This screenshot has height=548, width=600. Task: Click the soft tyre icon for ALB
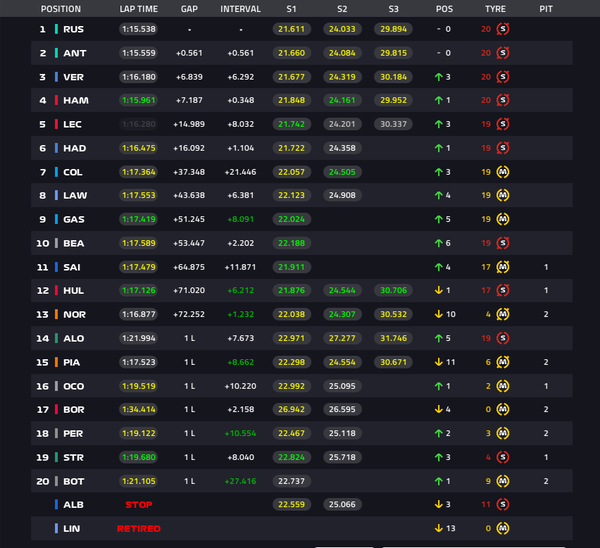(x=503, y=504)
